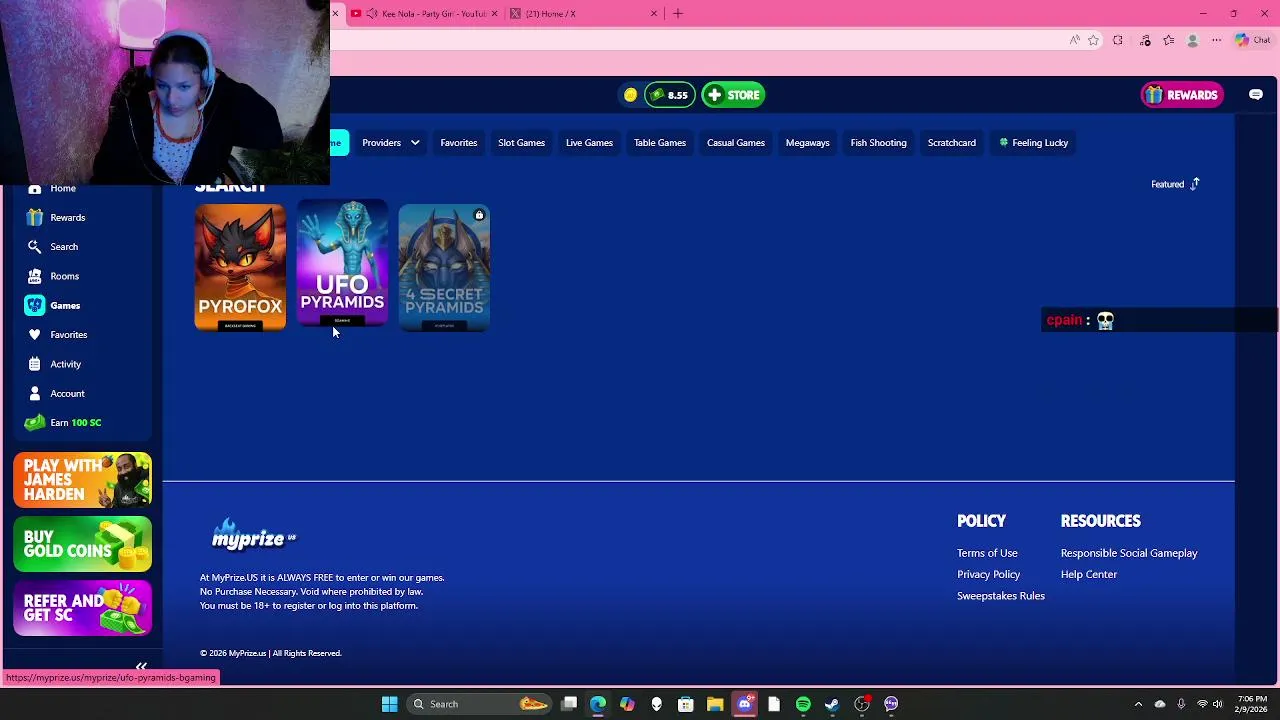The image size is (1280, 720).
Task: Select the top Favorites category tab
Action: (x=459, y=143)
